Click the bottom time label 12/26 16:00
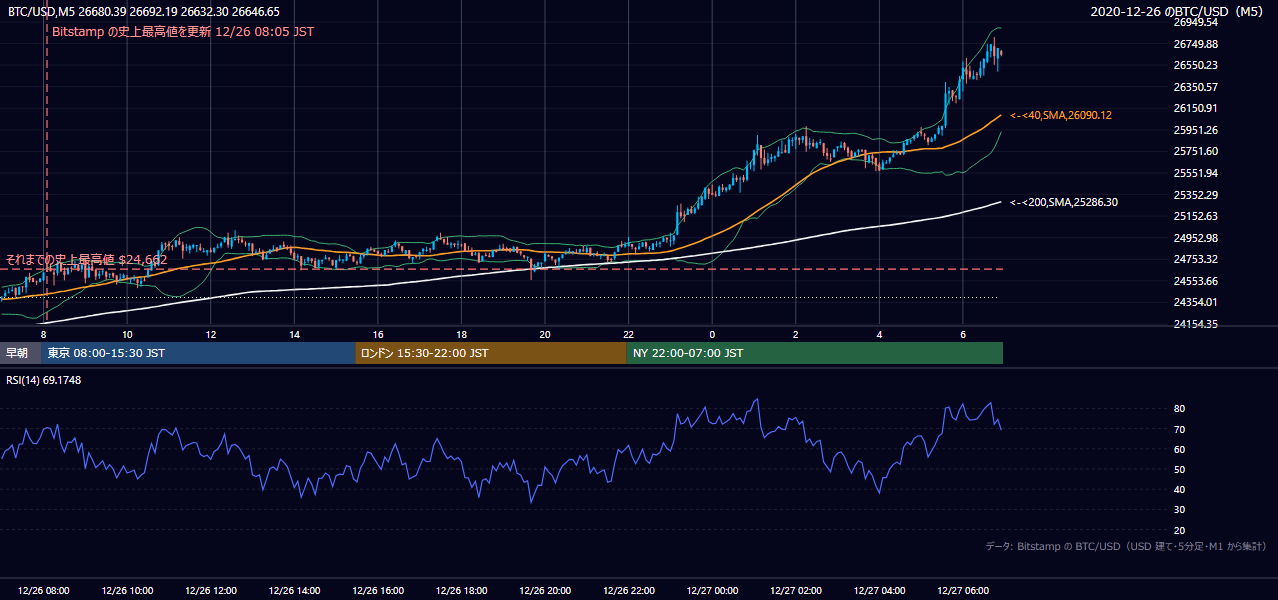1278x600 pixels. [378, 591]
